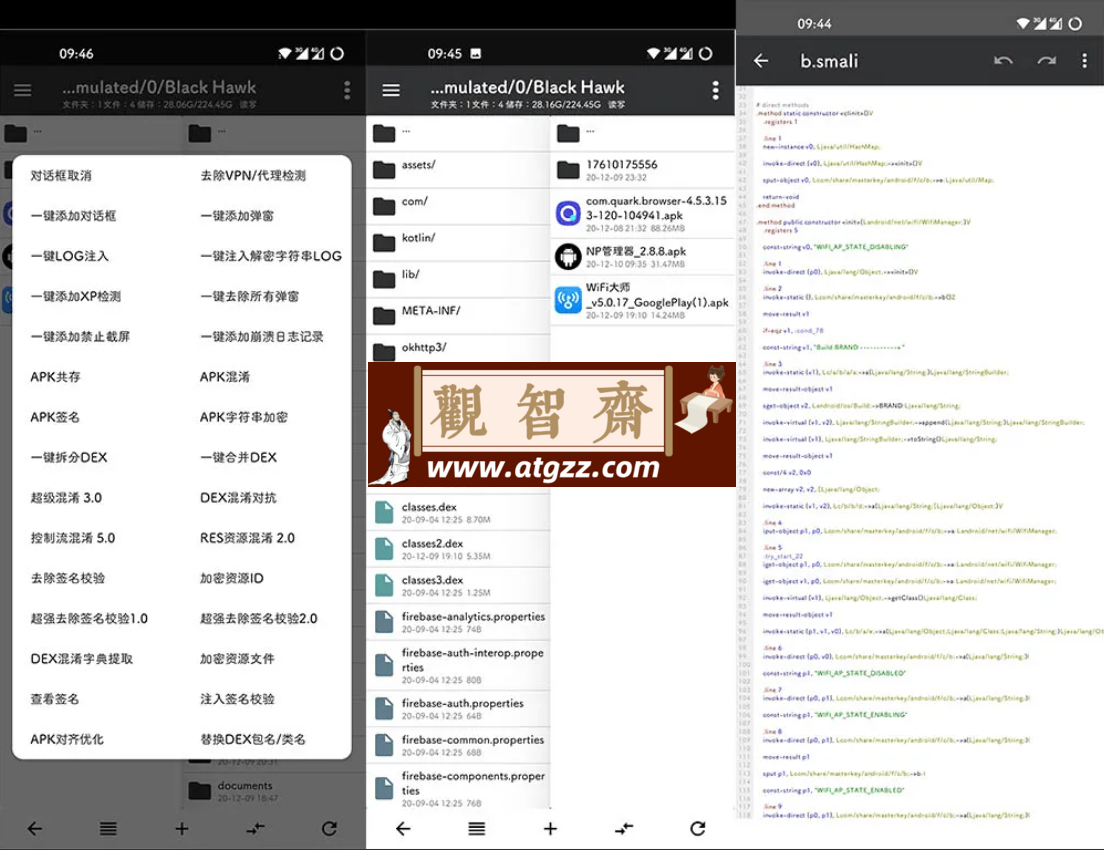Open overflow menu in b.smali editor
1104x850 pixels.
click(x=1084, y=61)
